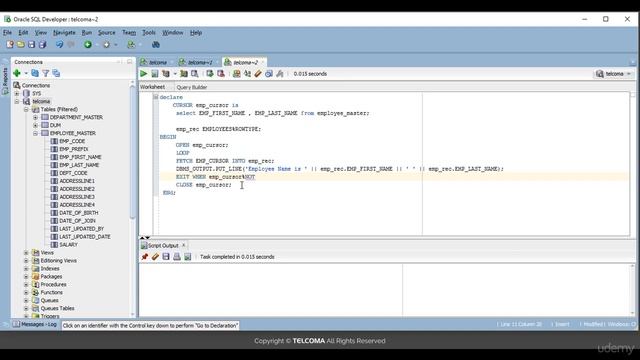Screen dimensions: 640x360
Task: Click the Explain Plan icon
Action: [x=166, y=74]
